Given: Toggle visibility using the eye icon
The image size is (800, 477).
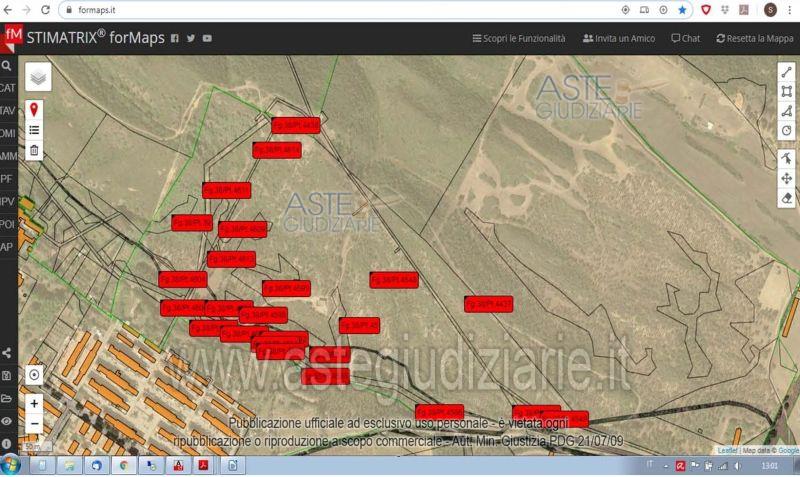Looking at the screenshot, I should pyautogui.click(x=7, y=421).
